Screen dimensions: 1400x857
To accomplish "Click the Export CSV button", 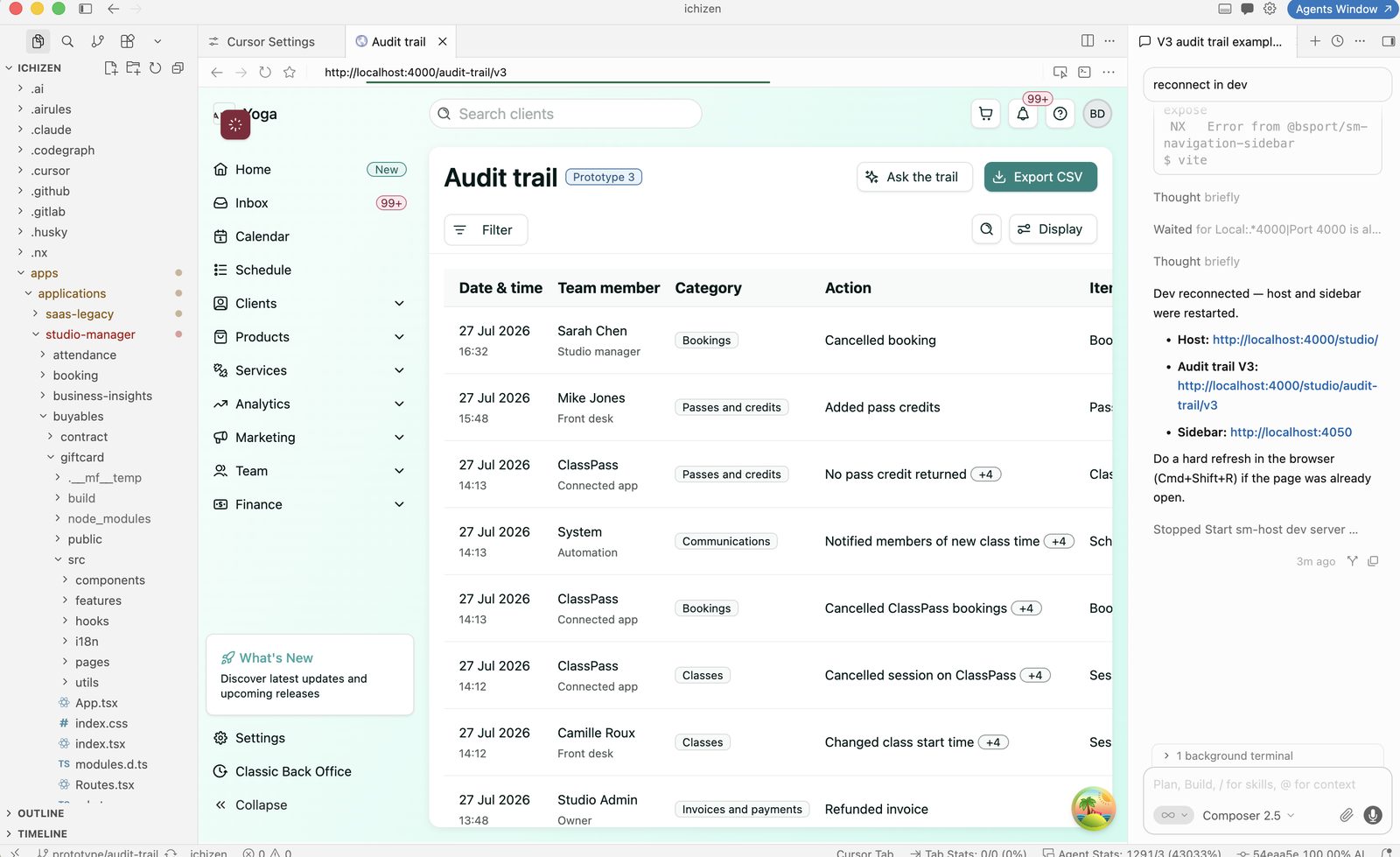I will click(x=1040, y=177).
